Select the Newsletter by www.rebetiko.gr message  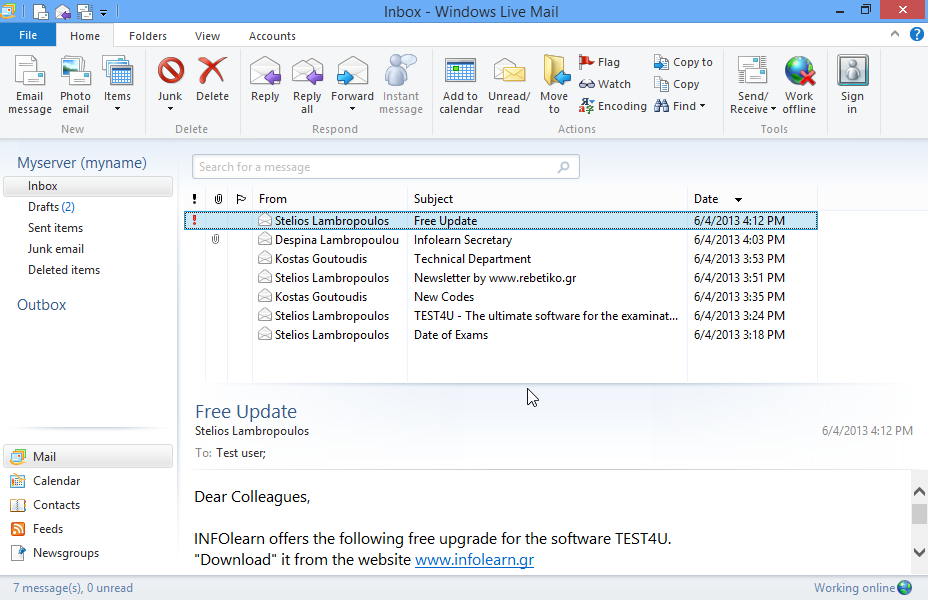(501, 278)
